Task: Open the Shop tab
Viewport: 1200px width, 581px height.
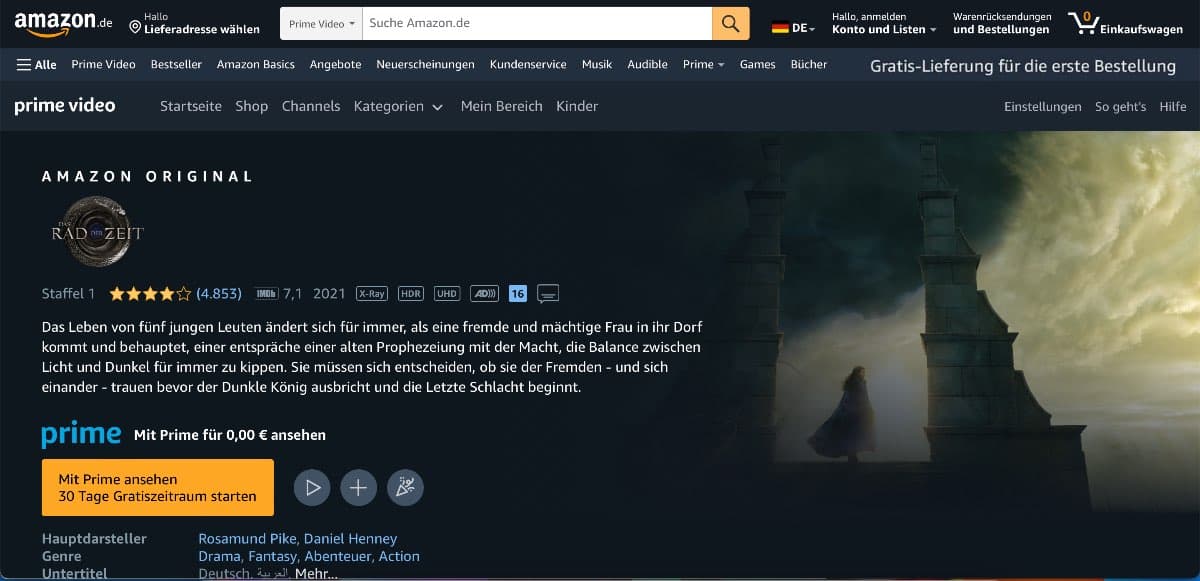Action: coord(252,106)
